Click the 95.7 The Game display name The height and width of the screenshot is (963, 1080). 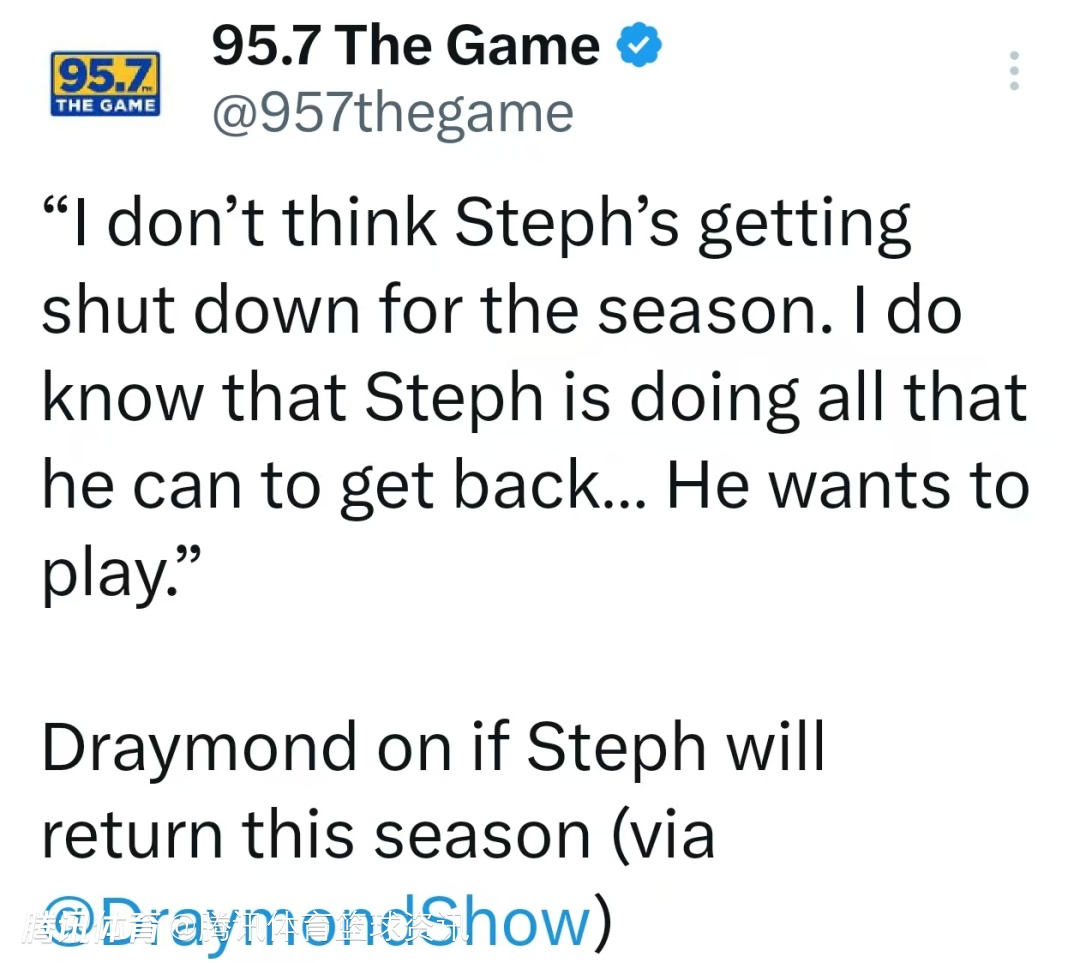pyautogui.click(x=405, y=47)
